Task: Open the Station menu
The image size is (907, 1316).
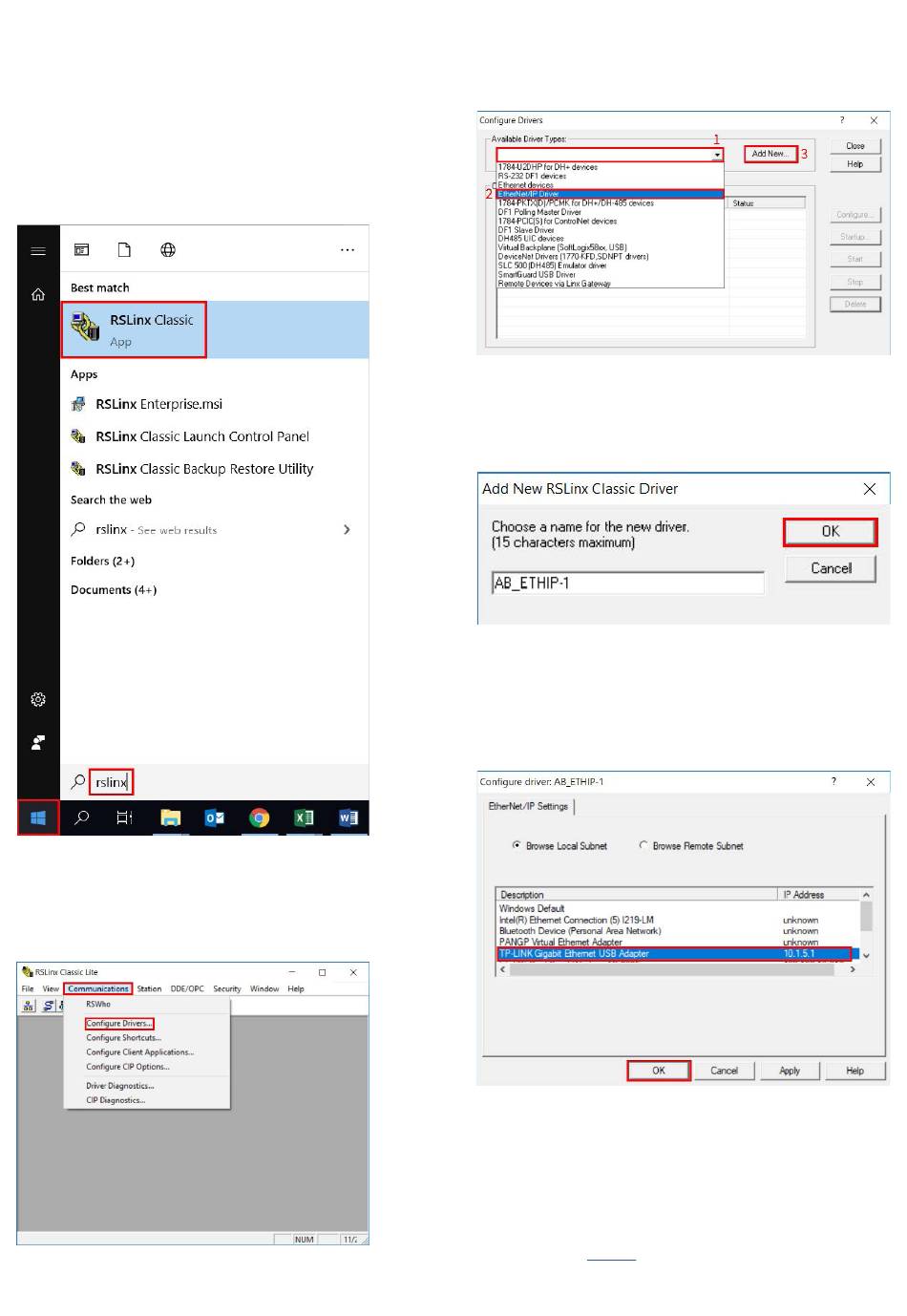Action: [x=149, y=988]
